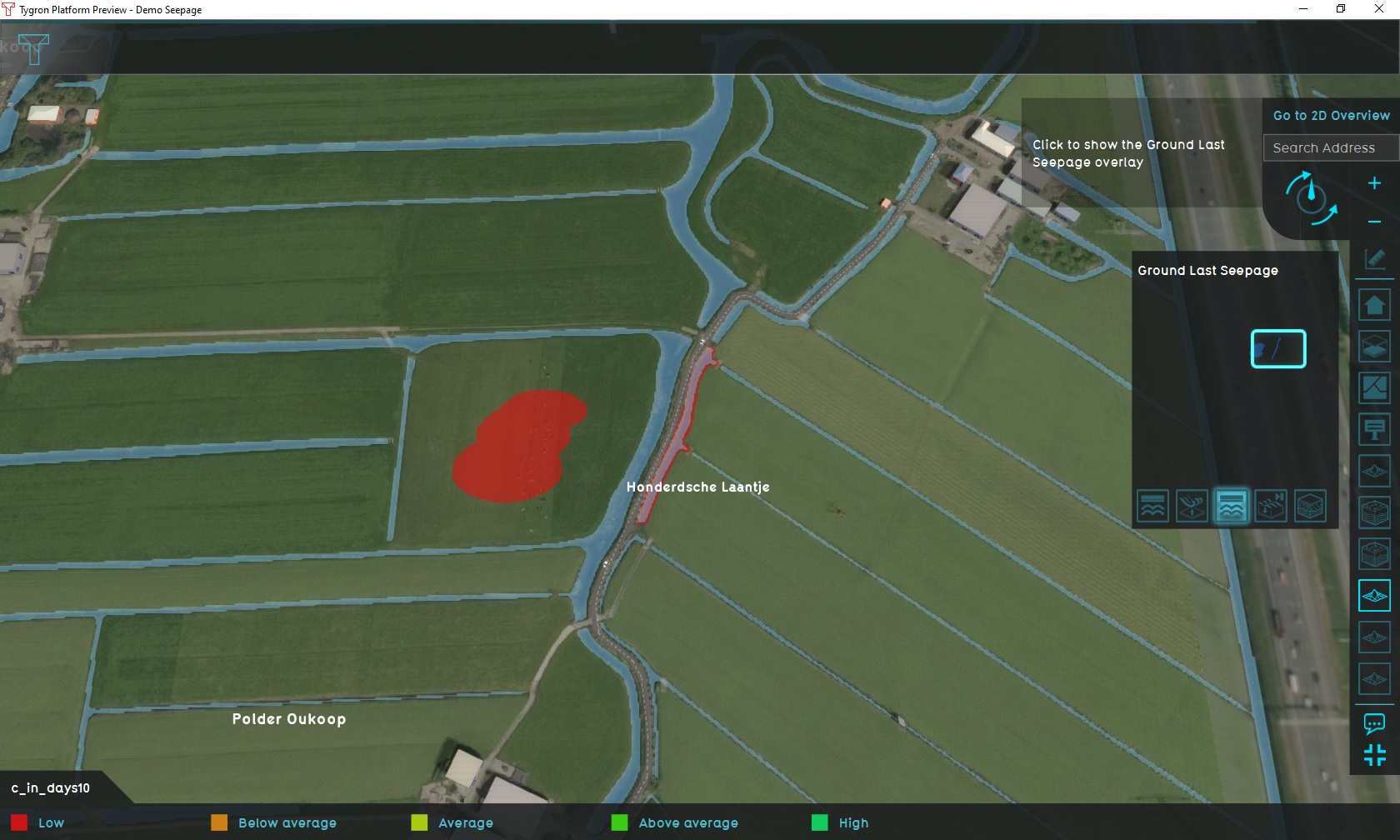Open the measuring ruler tool
This screenshot has width=1400, height=840.
[1375, 259]
